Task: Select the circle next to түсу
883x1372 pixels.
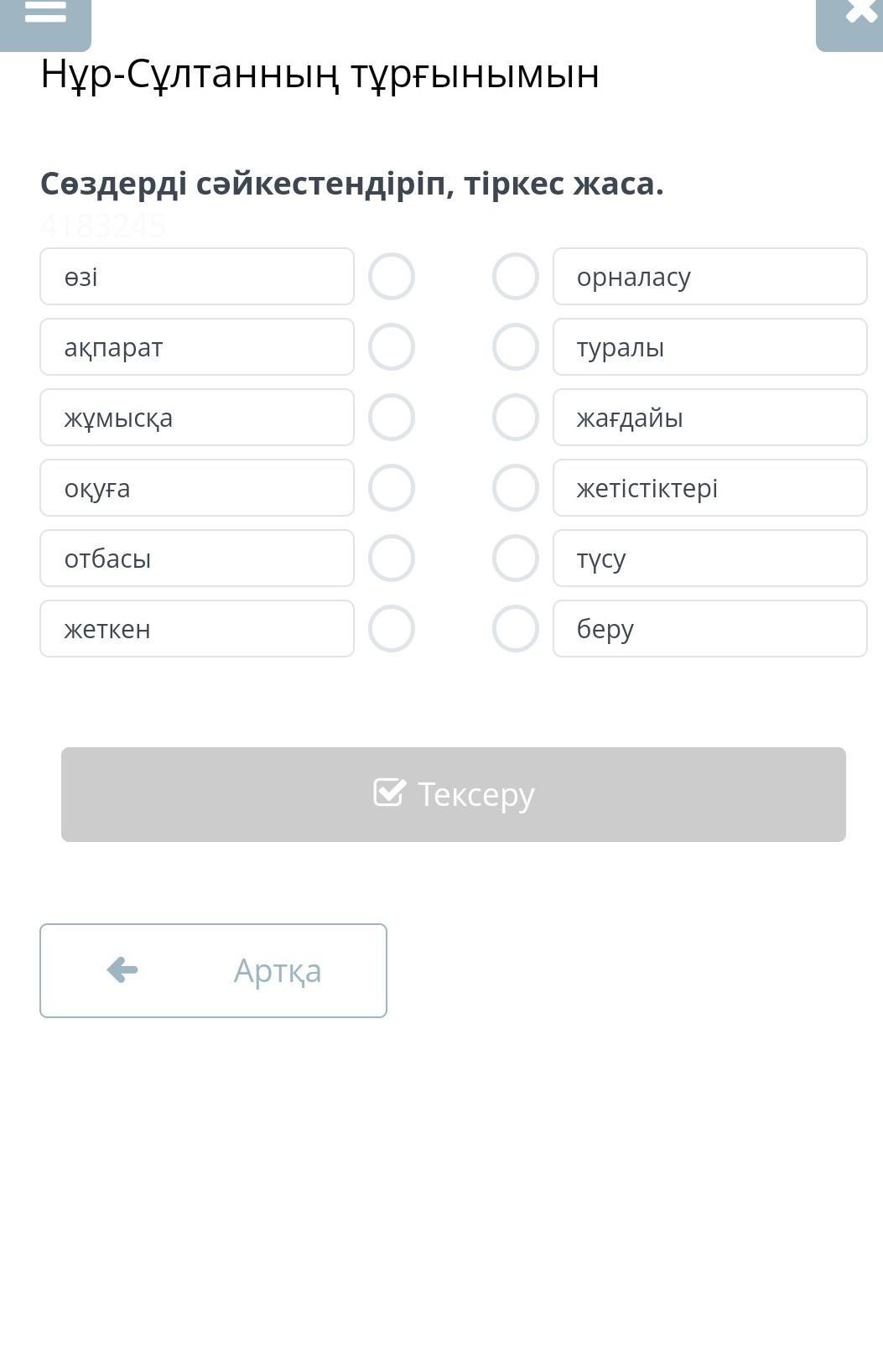Action: 516,559
